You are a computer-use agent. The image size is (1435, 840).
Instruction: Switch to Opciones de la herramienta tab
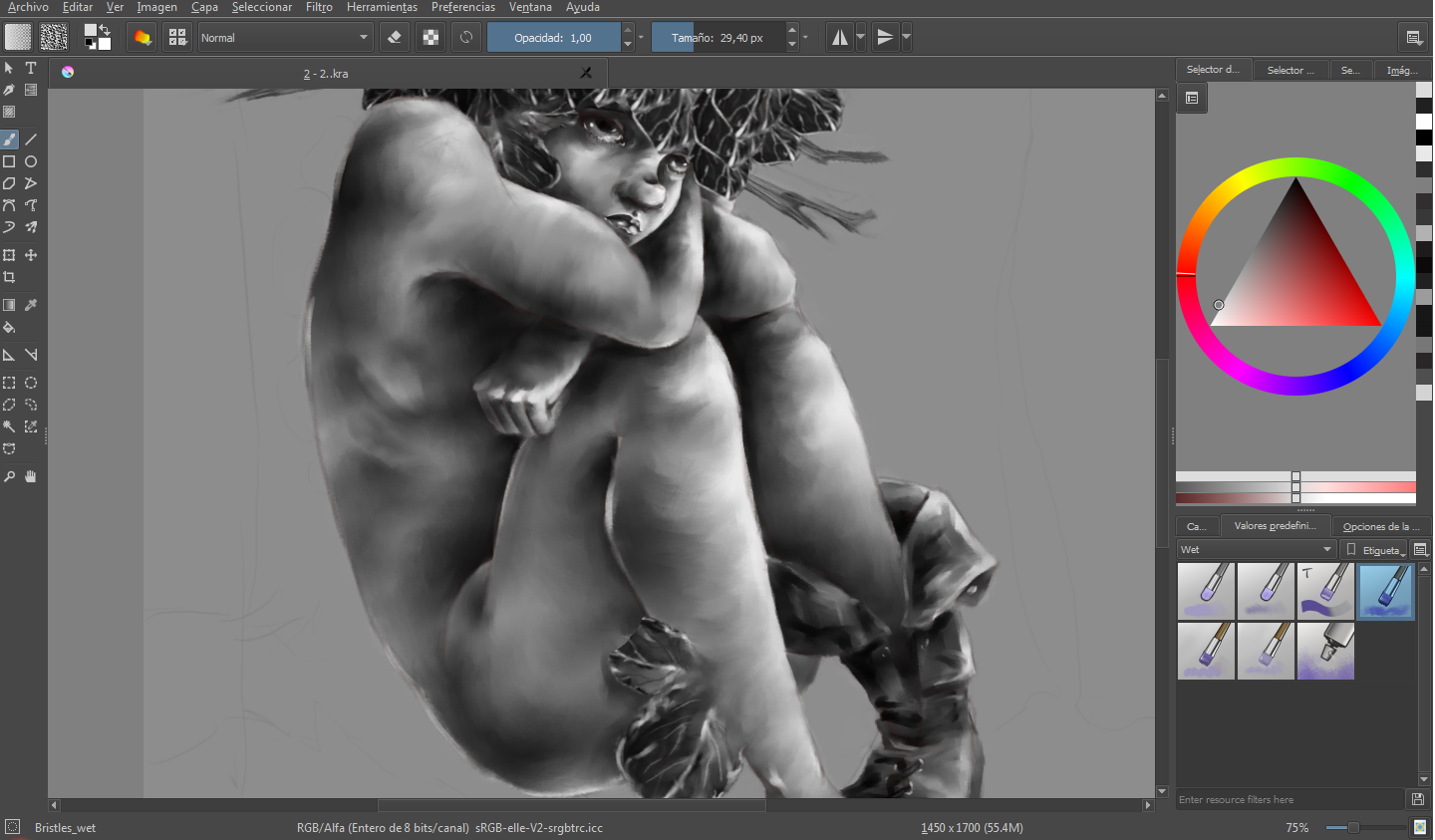1381,526
